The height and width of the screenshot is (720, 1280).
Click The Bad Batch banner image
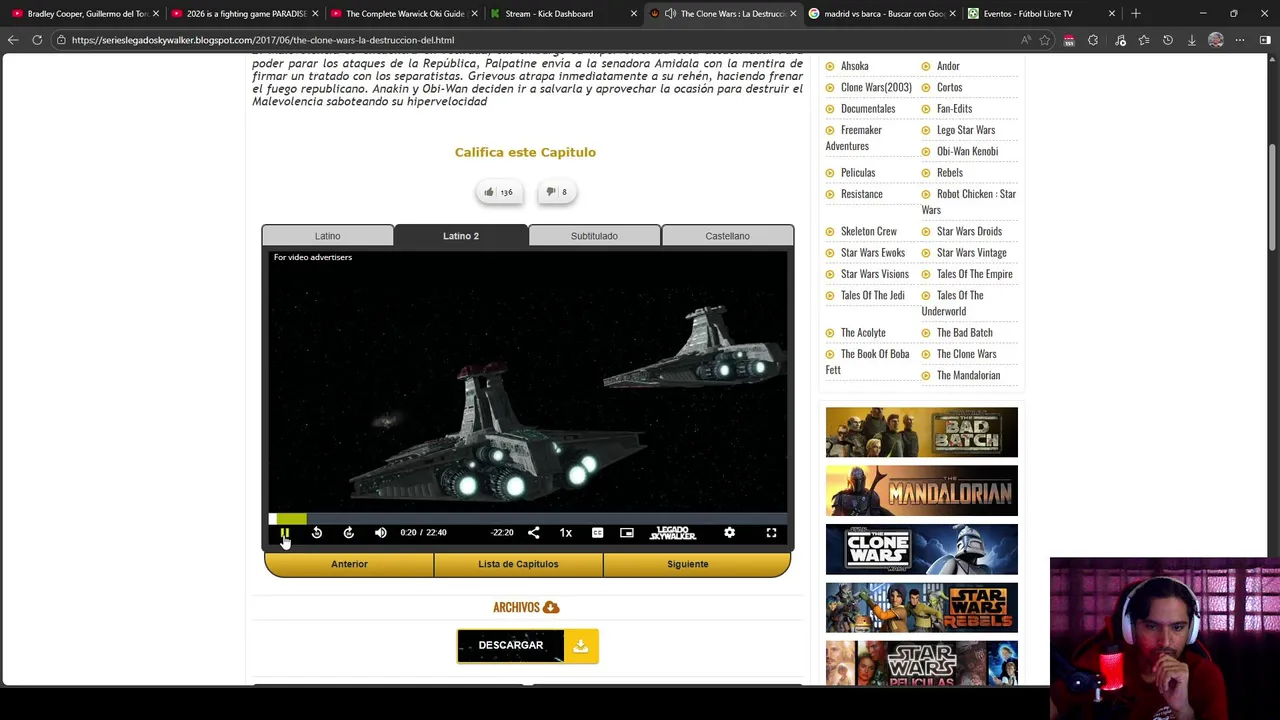click(x=921, y=432)
